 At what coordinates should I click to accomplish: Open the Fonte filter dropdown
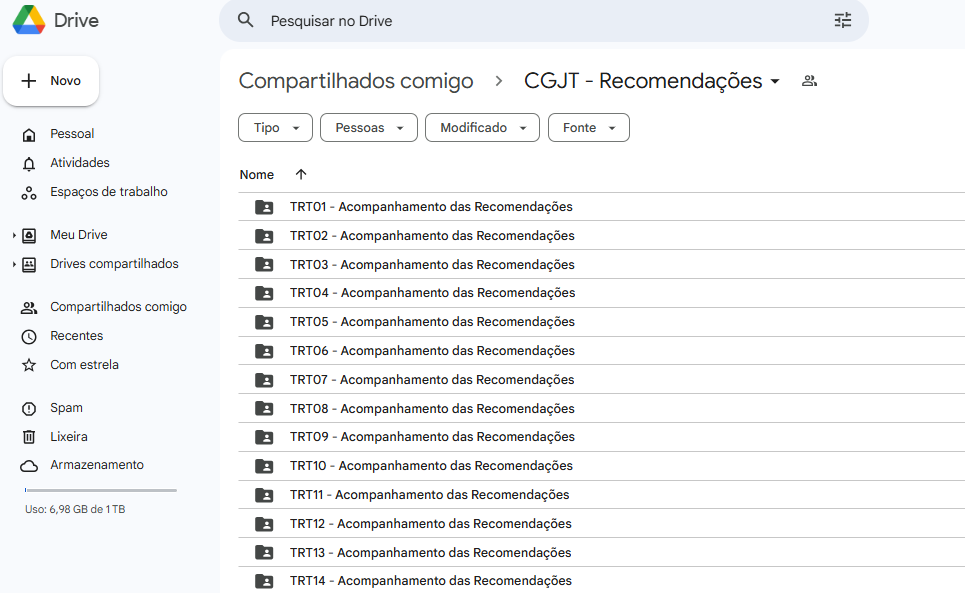(x=588, y=128)
